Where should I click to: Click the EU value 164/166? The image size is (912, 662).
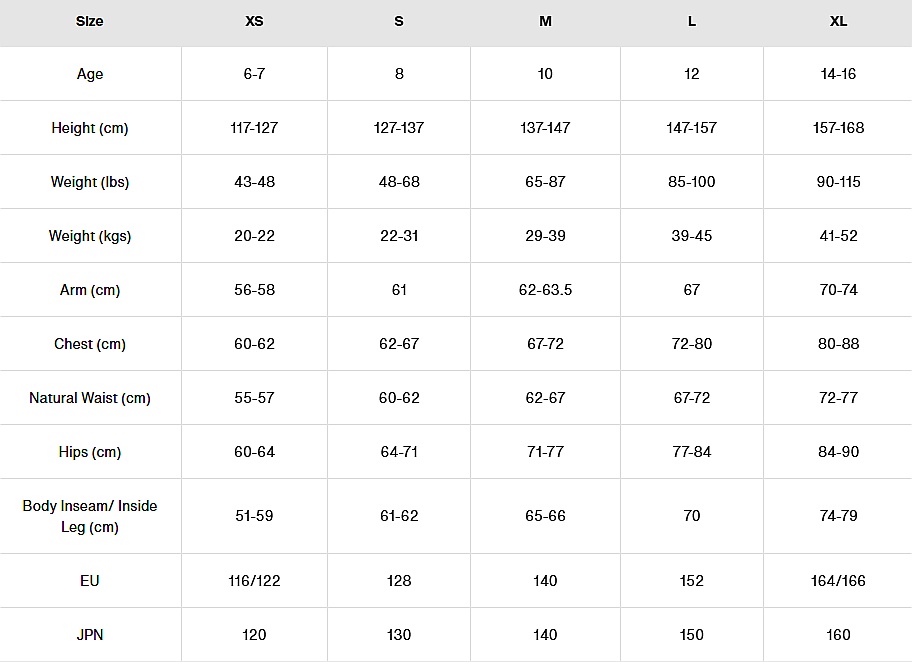coord(838,580)
